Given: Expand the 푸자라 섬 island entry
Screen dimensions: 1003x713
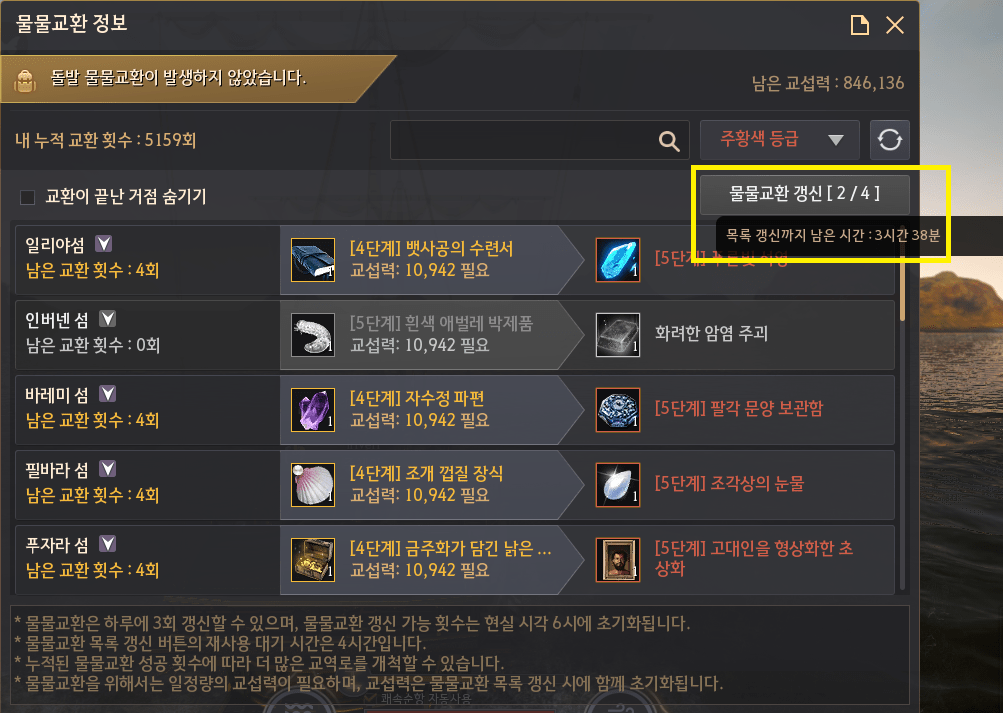Looking at the screenshot, I should coord(107,544).
